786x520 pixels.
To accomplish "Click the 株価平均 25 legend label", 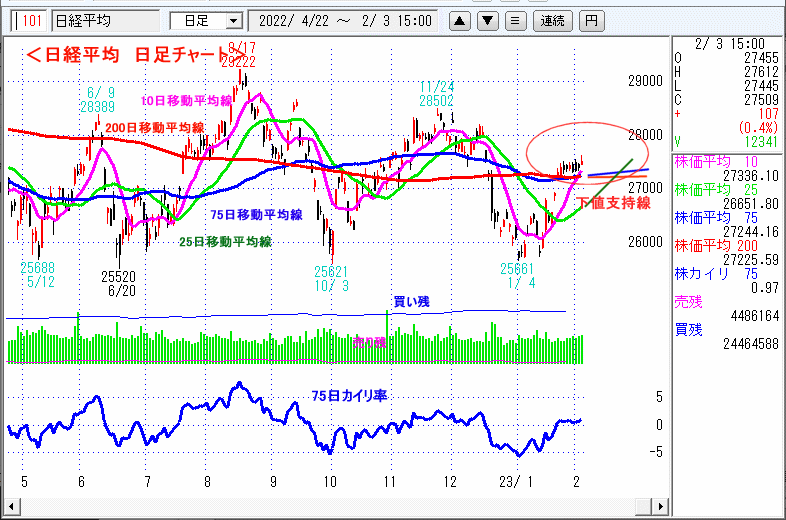I will (716, 190).
